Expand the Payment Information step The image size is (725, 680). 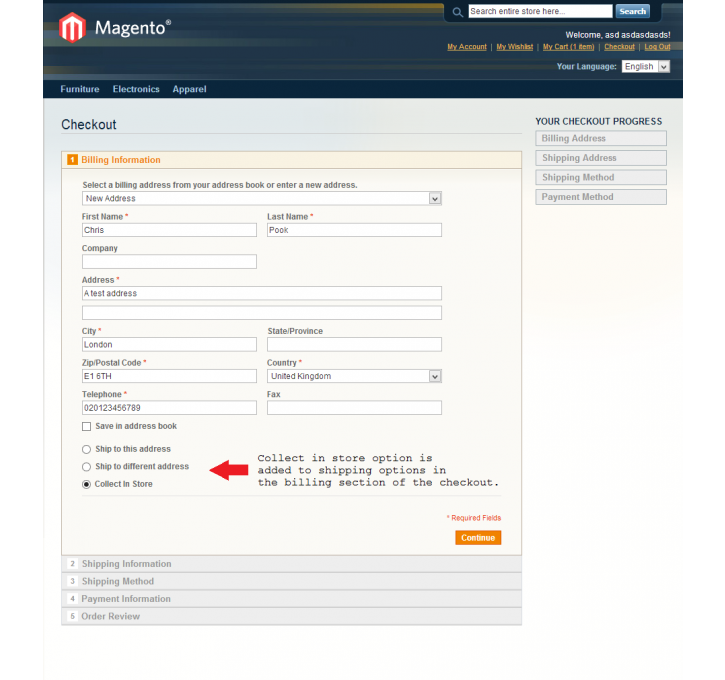point(291,599)
